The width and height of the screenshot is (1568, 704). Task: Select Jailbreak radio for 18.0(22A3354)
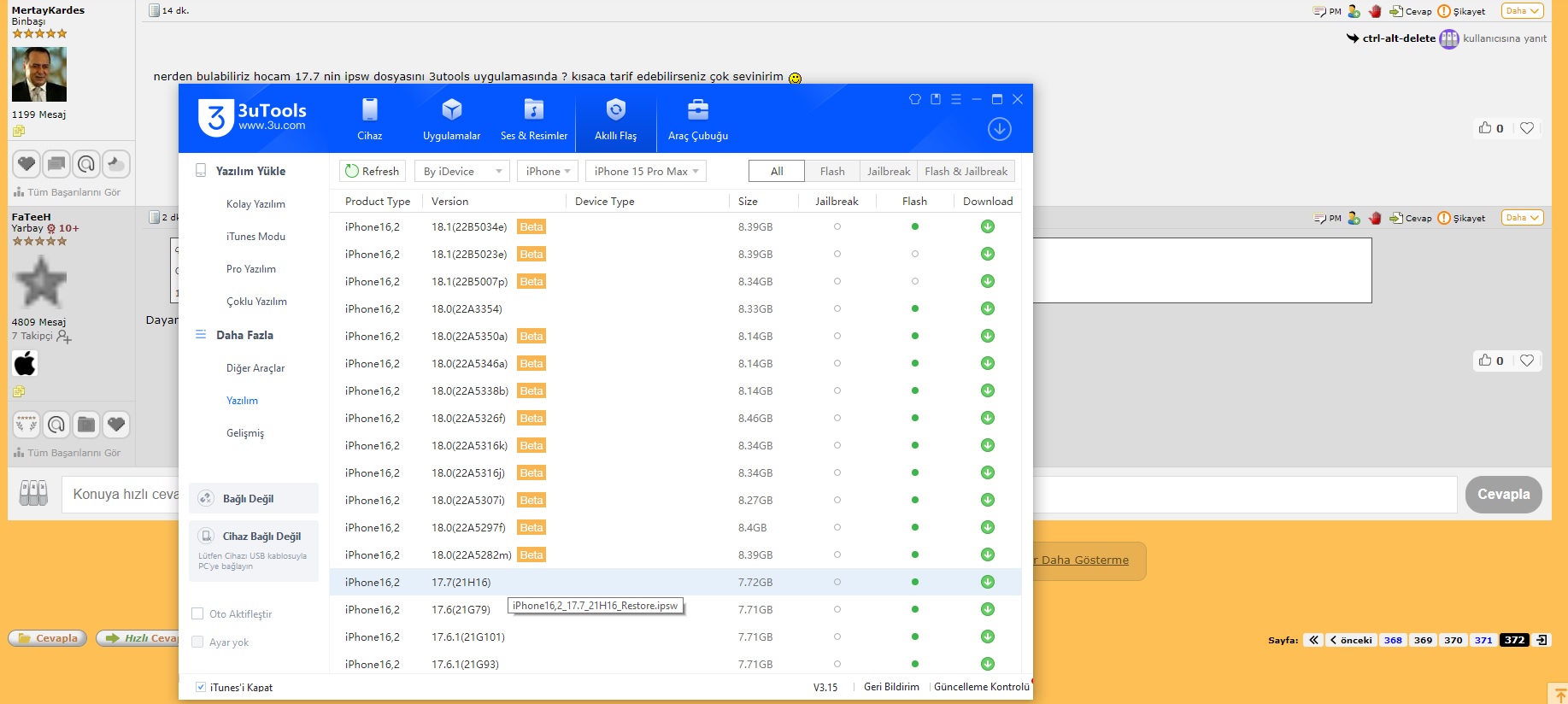pyautogui.click(x=837, y=308)
